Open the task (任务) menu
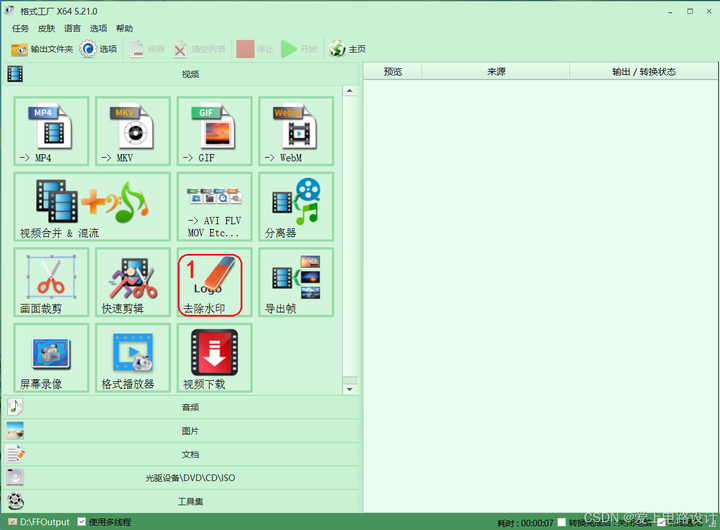The height and width of the screenshot is (530, 720). click(x=20, y=28)
